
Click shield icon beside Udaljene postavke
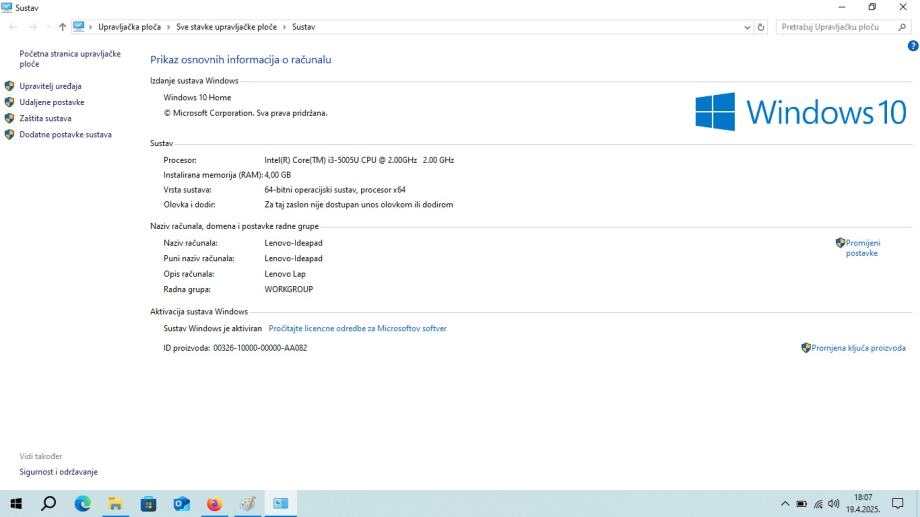click(x=9, y=102)
